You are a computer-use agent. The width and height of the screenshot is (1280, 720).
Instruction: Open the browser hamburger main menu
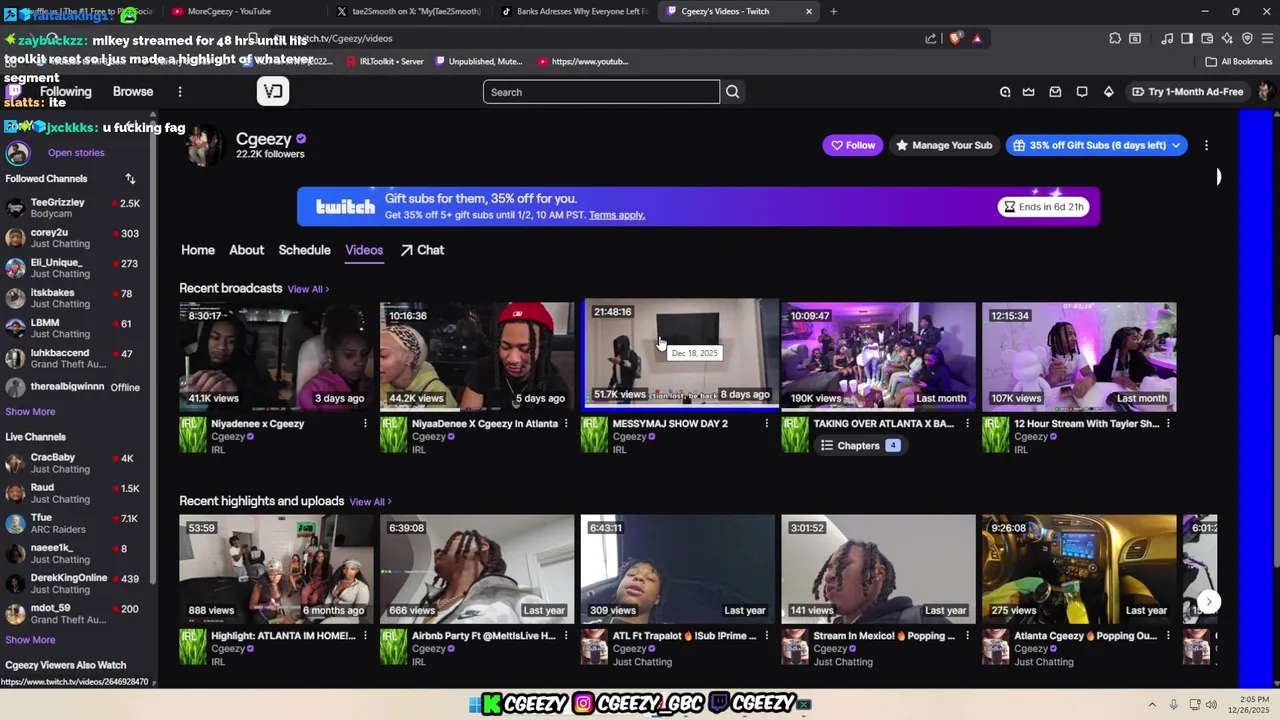[1265, 38]
